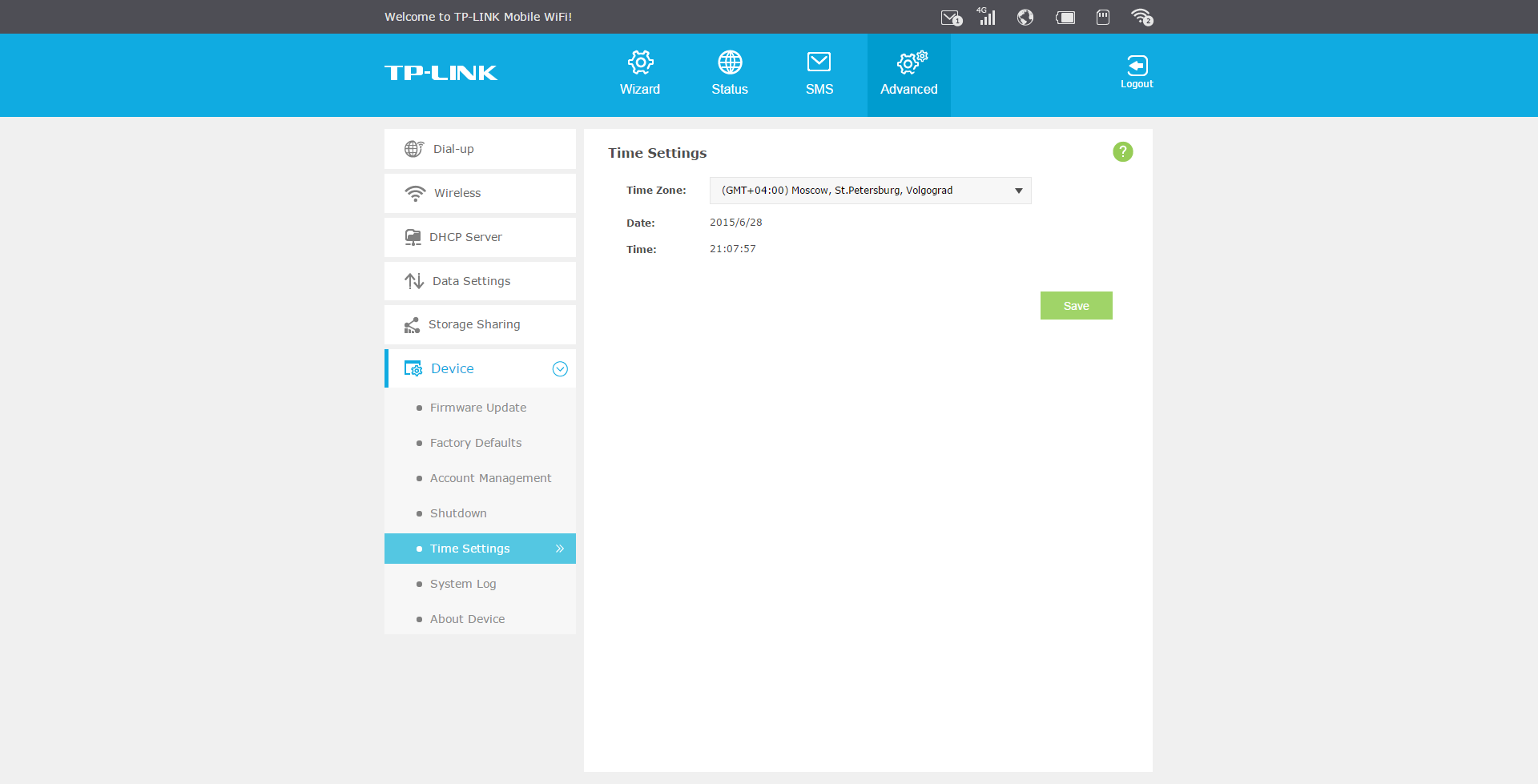The height and width of the screenshot is (784, 1538).
Task: Go to the SMS tab
Action: point(819,74)
